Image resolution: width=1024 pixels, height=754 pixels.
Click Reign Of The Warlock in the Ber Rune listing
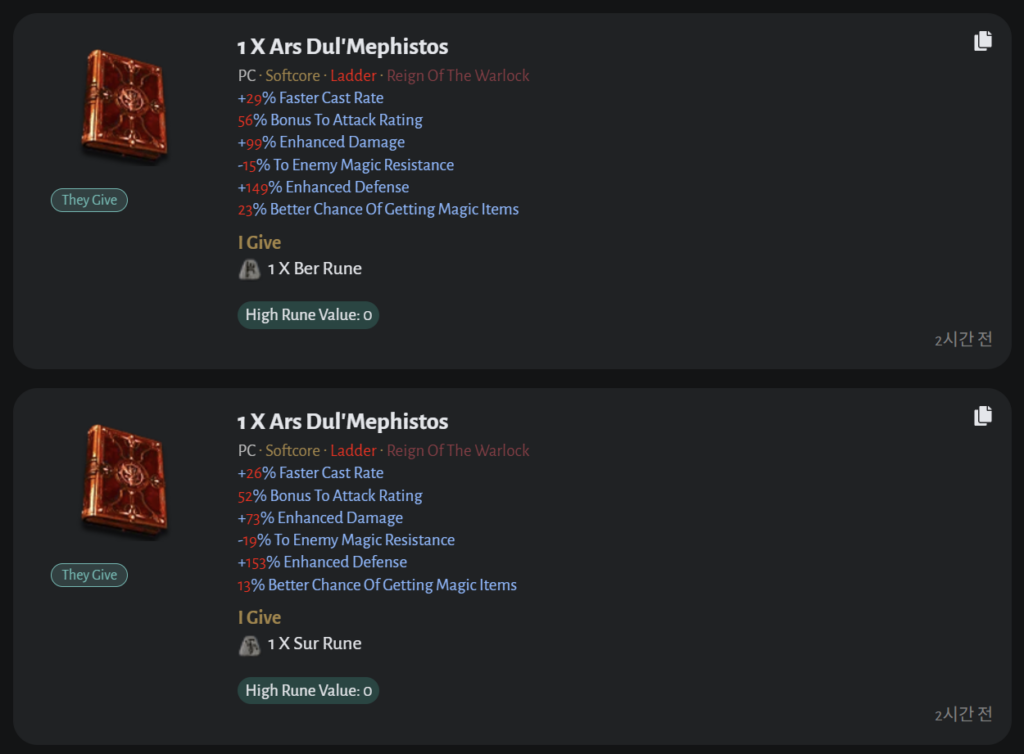[458, 76]
